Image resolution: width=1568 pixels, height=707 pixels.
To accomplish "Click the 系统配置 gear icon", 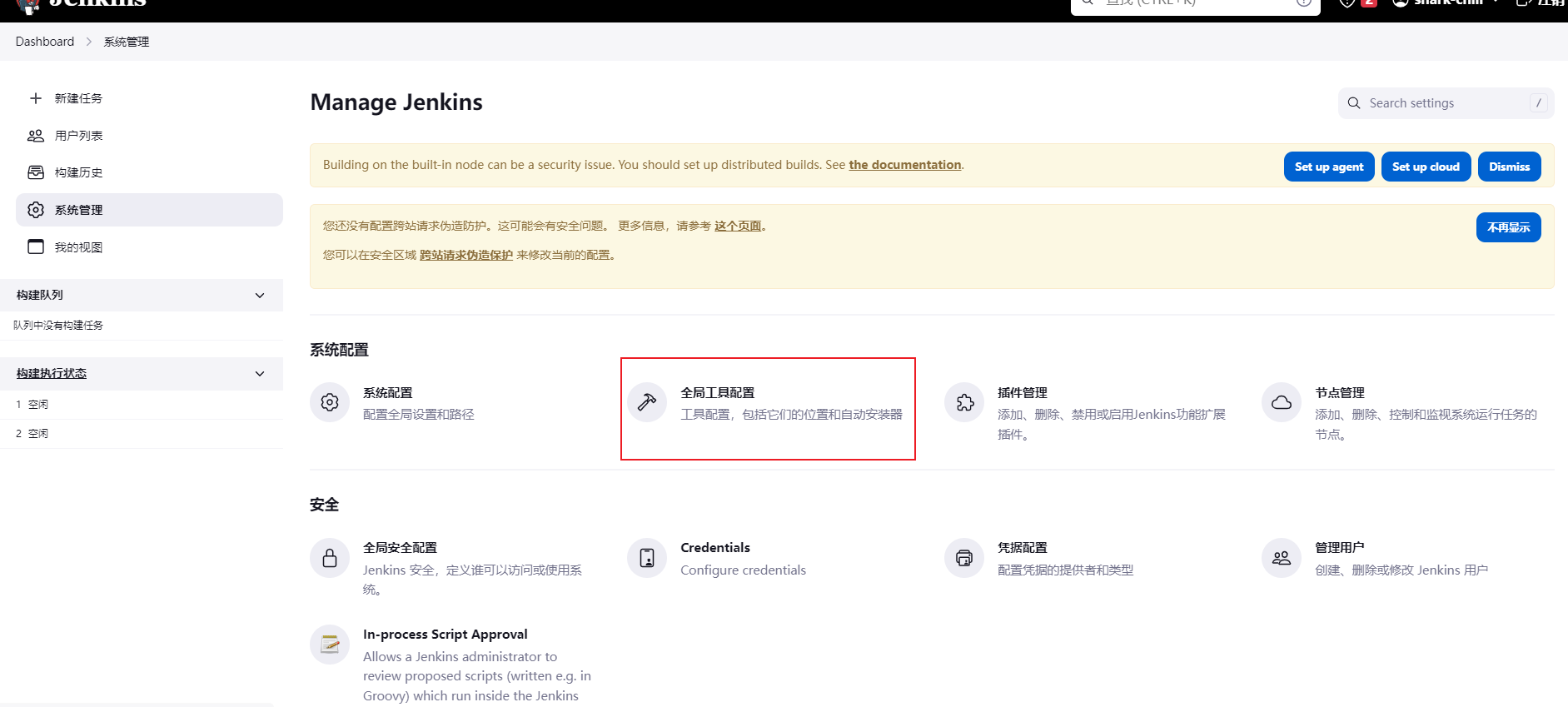I will pyautogui.click(x=330, y=403).
